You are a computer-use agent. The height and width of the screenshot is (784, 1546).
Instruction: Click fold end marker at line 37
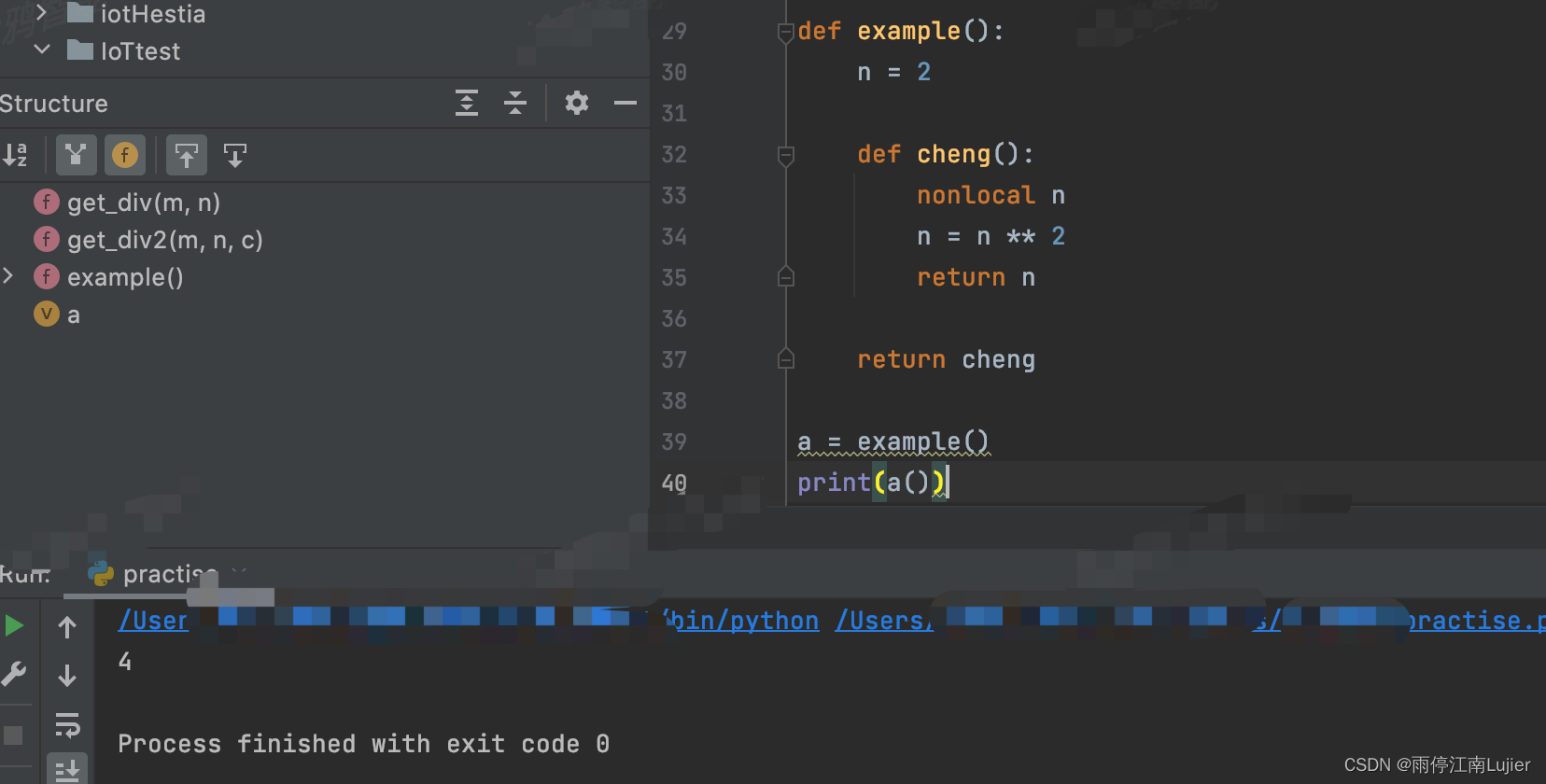[x=786, y=359]
